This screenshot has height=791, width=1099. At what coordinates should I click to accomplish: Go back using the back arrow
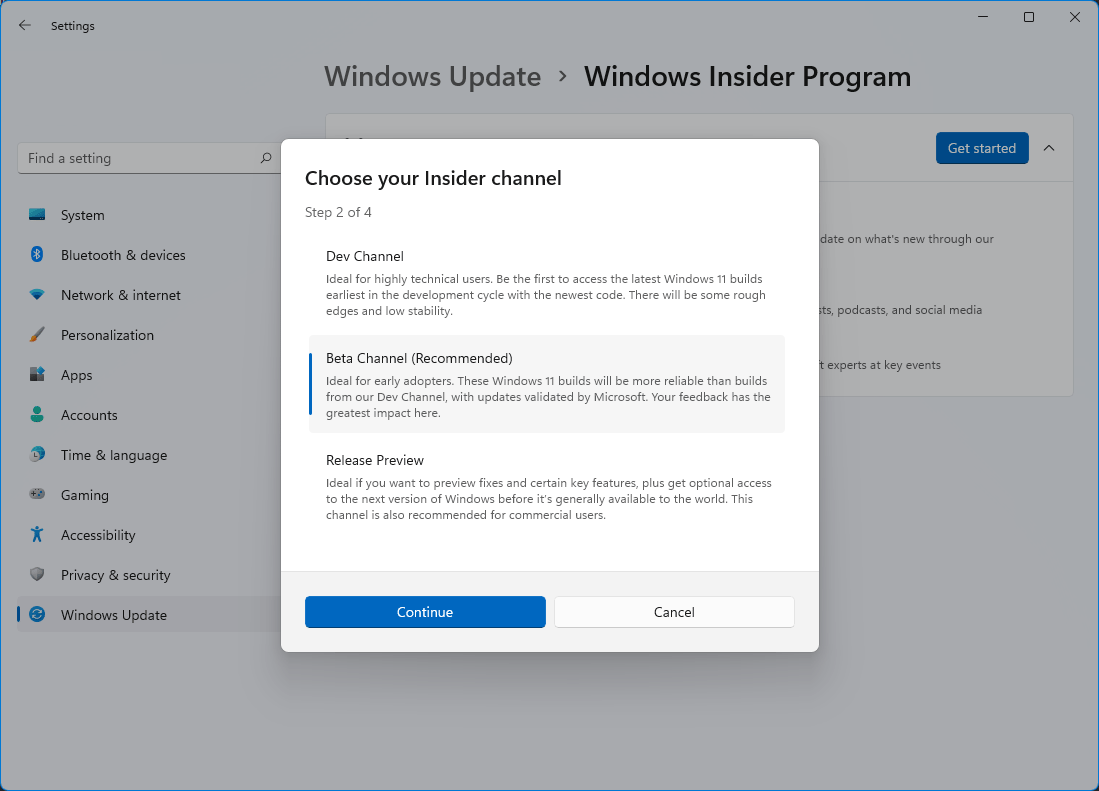tap(25, 26)
